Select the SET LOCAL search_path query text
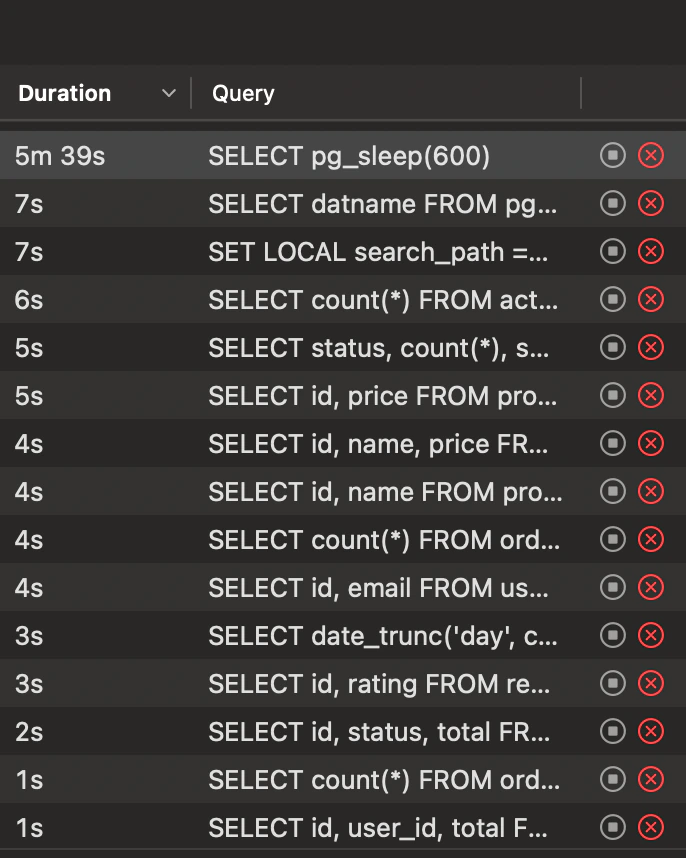The width and height of the screenshot is (686, 858). click(x=378, y=252)
